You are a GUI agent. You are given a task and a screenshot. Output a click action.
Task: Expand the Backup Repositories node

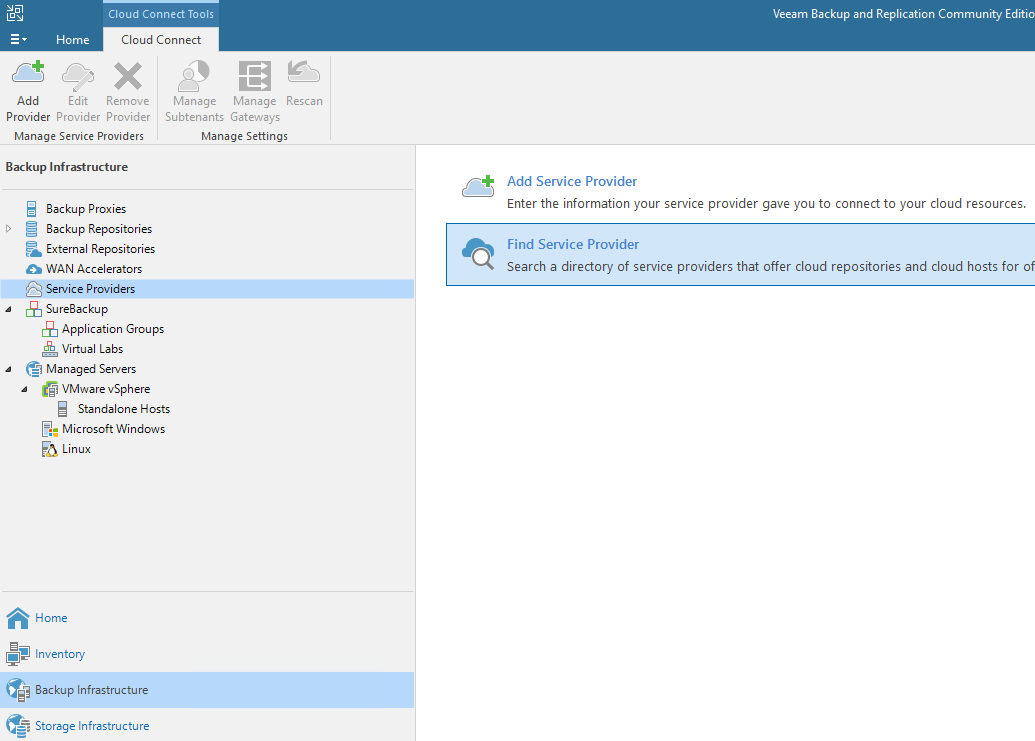pos(9,229)
